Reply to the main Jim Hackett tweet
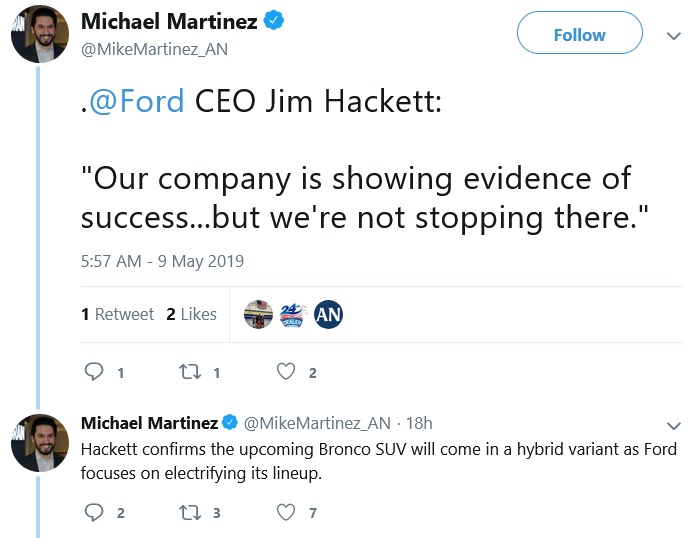 [x=95, y=372]
